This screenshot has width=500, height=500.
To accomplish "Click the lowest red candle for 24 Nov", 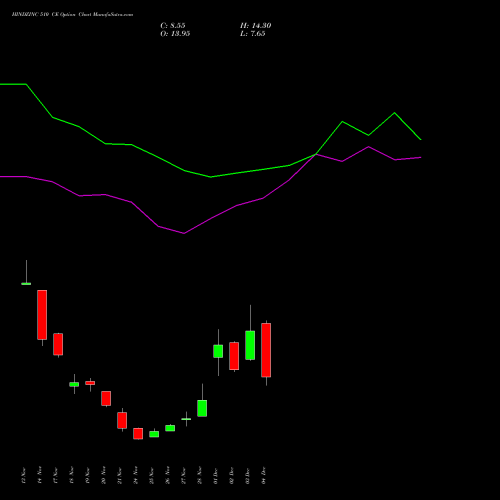I will click(138, 434).
